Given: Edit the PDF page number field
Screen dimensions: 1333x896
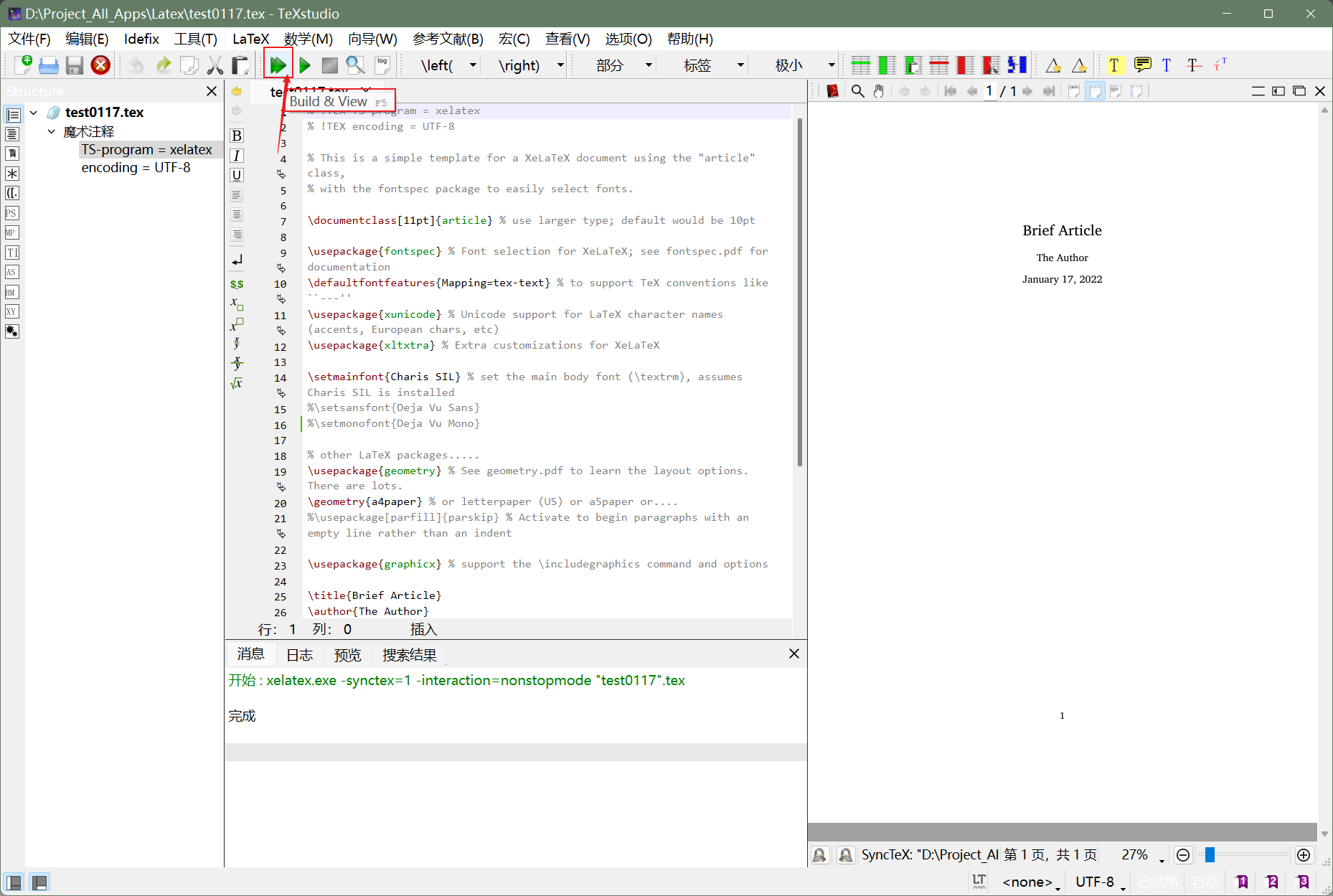Looking at the screenshot, I should (989, 91).
